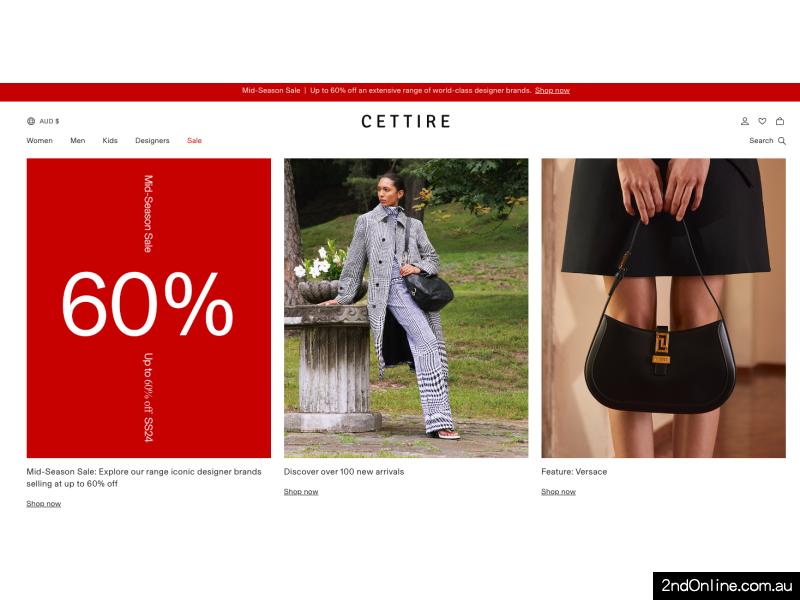Click the Search text field

761,141
